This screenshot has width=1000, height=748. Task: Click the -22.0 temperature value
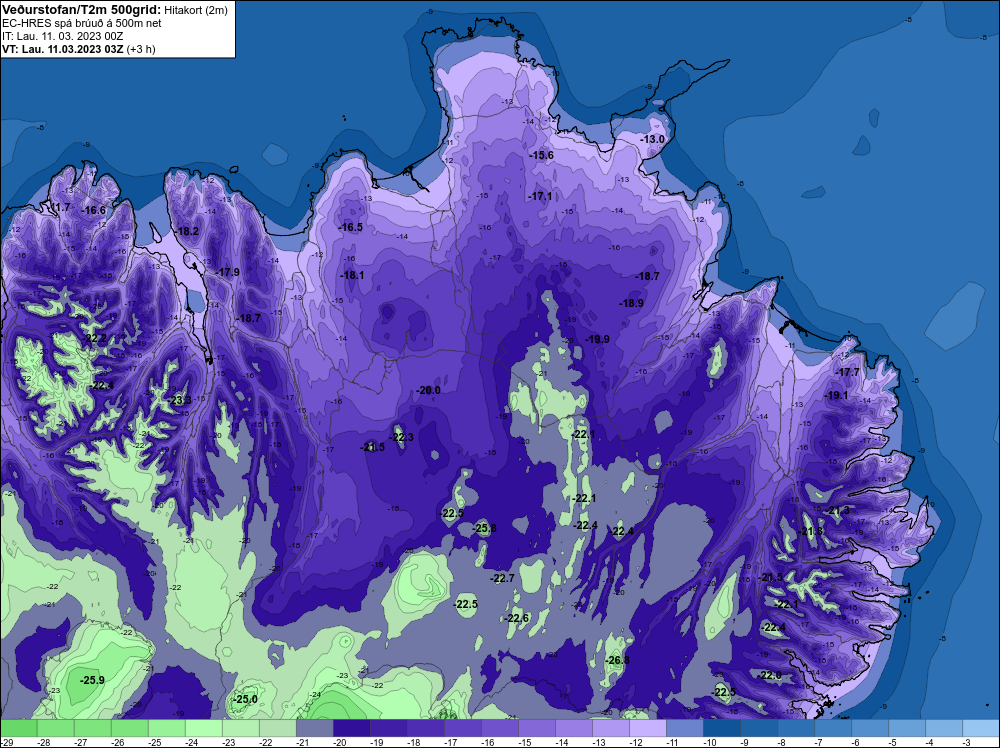[770, 675]
